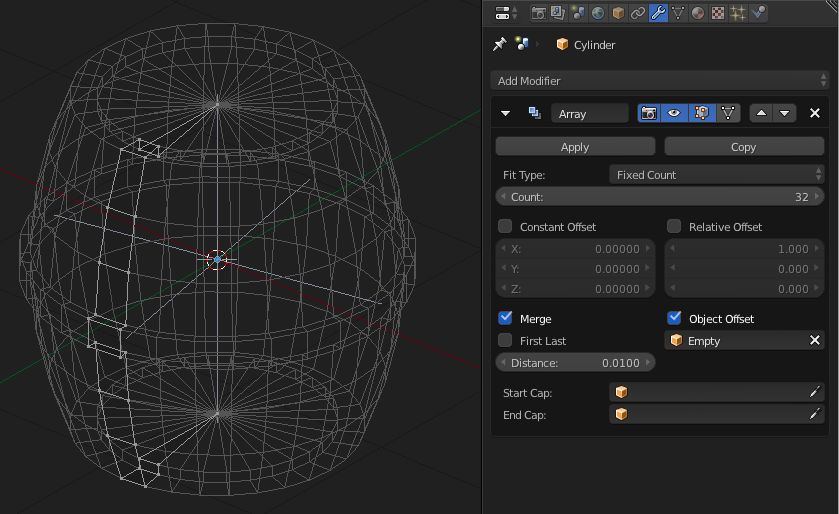839x514 pixels.
Task: Use the Start Cap eyedropper
Action: (814, 393)
